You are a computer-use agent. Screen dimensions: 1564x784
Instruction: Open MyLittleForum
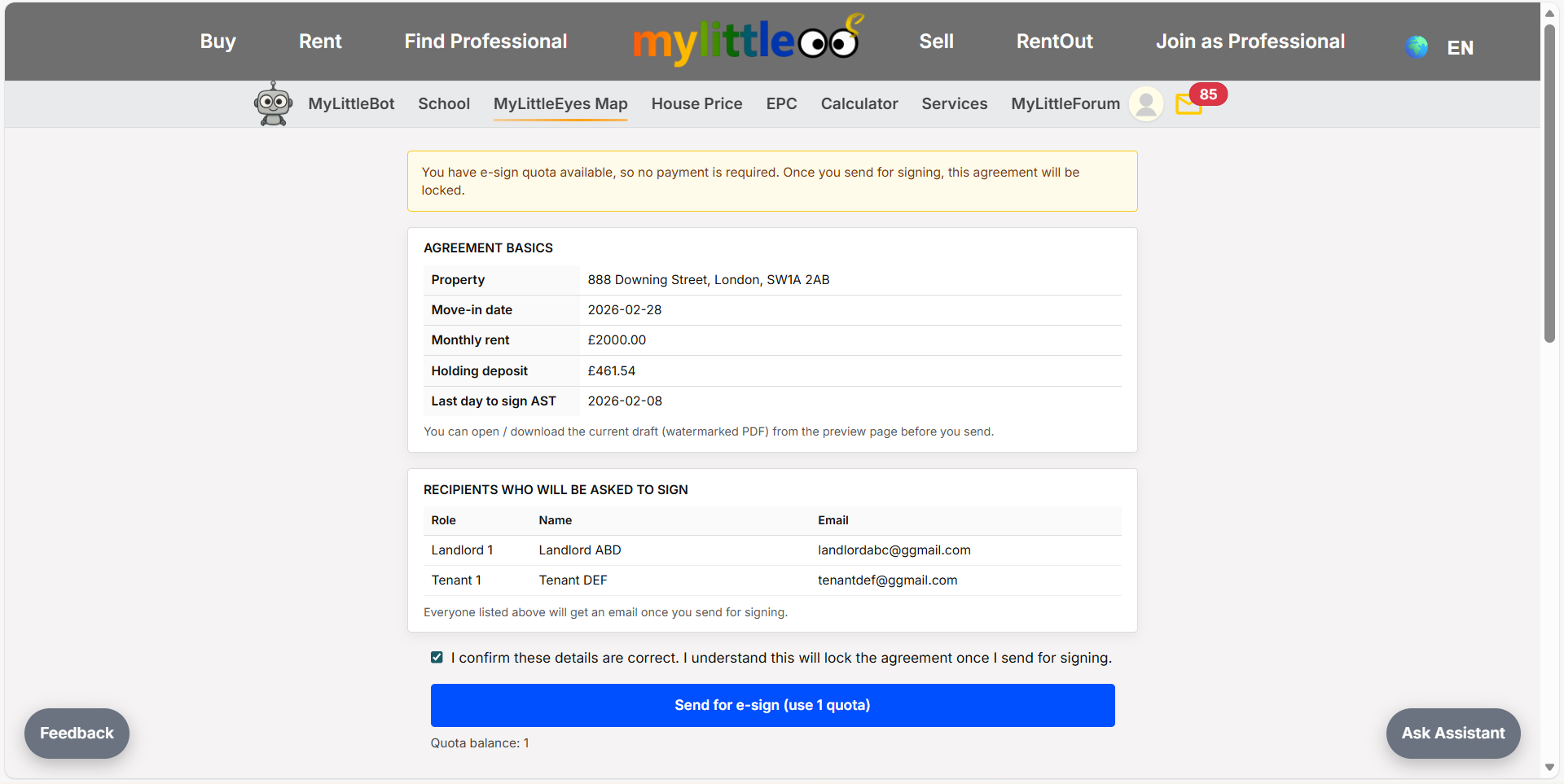(1065, 103)
